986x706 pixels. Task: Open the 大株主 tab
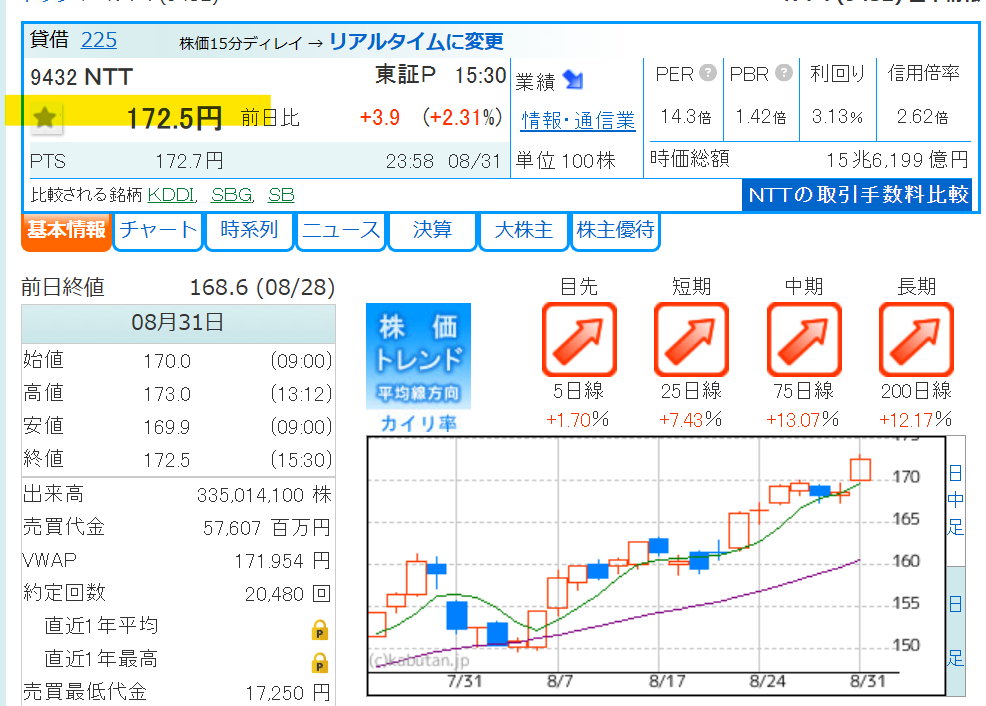click(524, 231)
